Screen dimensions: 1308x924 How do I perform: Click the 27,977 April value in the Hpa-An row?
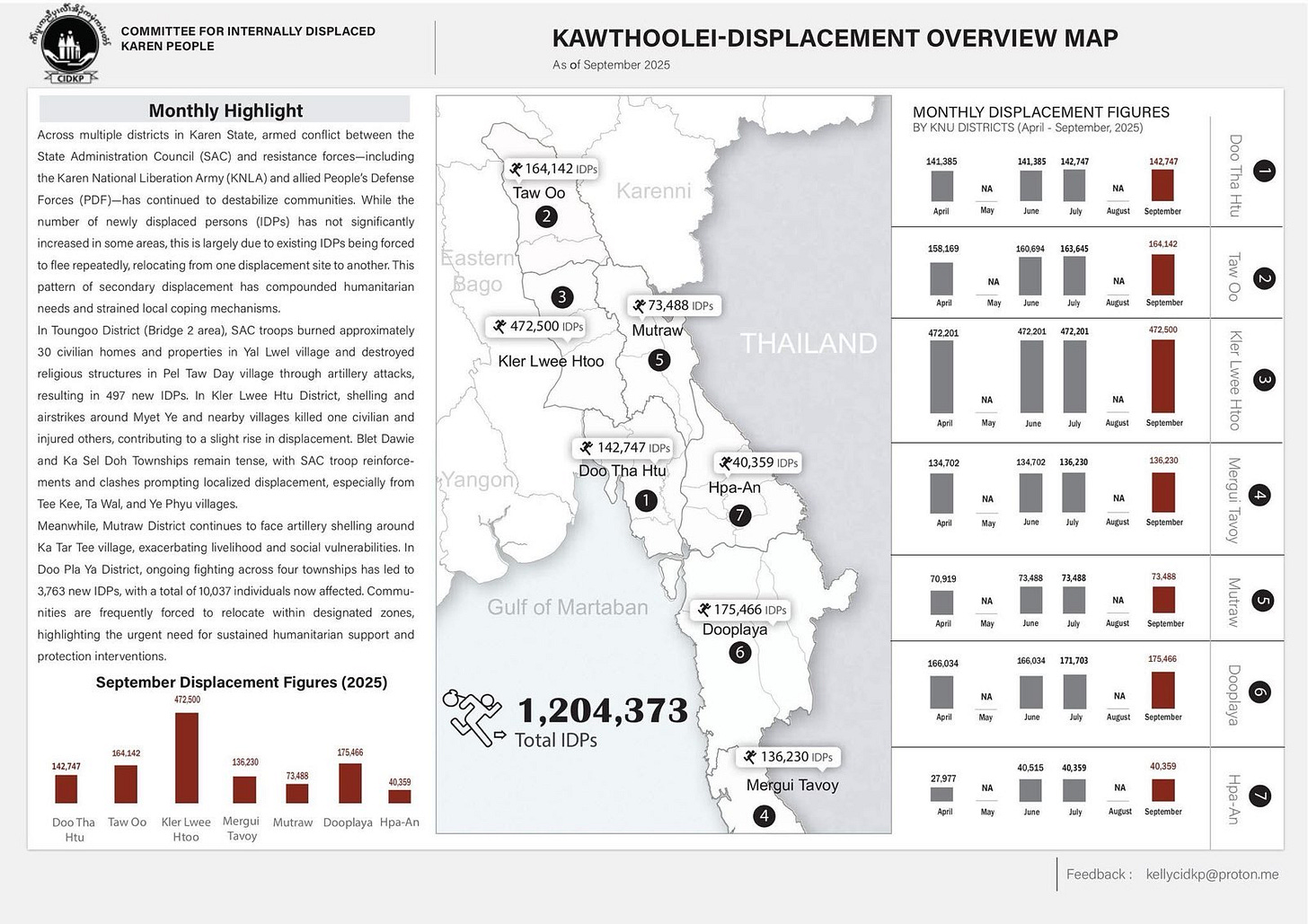(943, 779)
